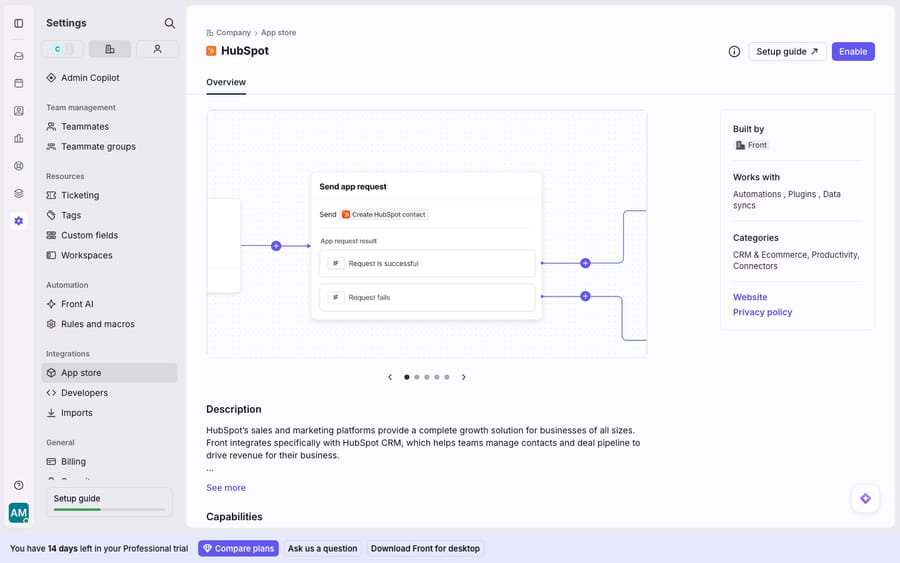Screen dimensions: 900x563
Task: Open the diamond copilot floating button
Action: (x=865, y=499)
